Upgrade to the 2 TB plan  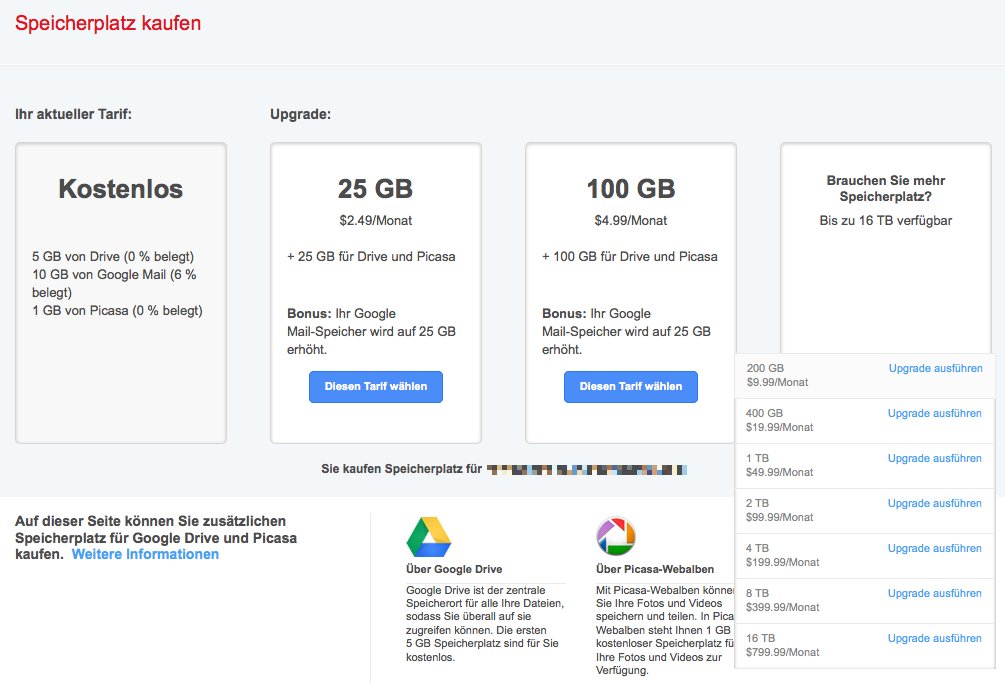click(x=934, y=503)
